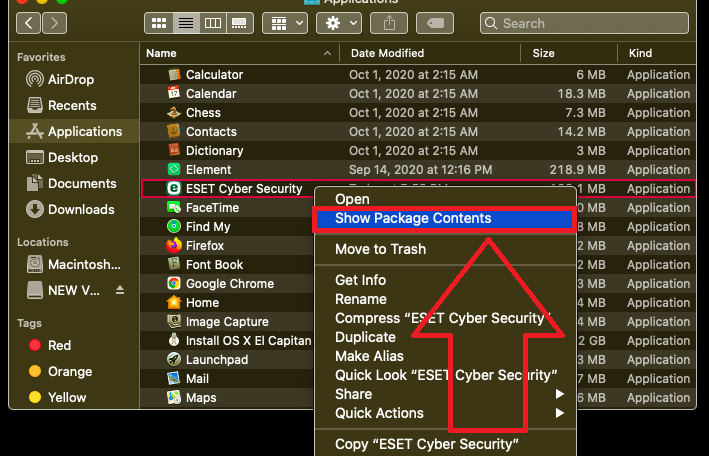Select the Dictionary app icon

(x=174, y=151)
